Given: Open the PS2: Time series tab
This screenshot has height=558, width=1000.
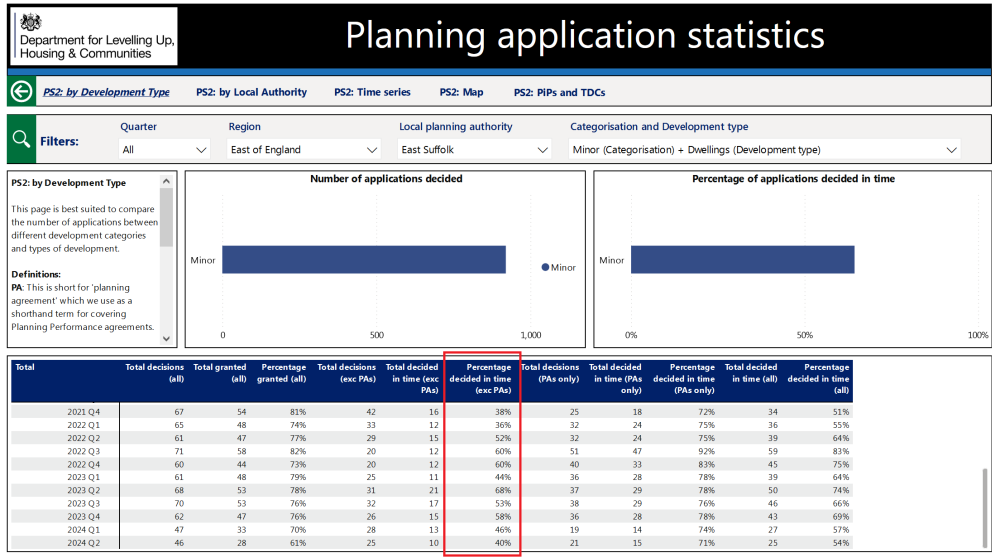Looking at the screenshot, I should point(372,92).
